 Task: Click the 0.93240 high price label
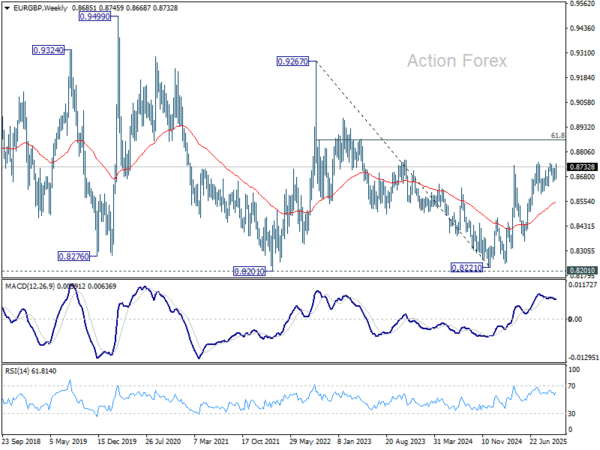pyautogui.click(x=49, y=49)
